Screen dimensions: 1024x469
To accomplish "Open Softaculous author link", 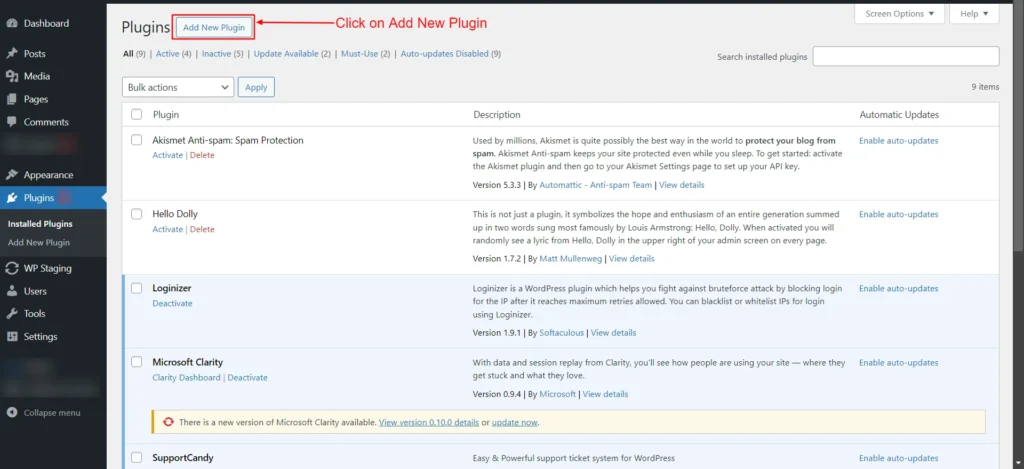I will pos(562,333).
